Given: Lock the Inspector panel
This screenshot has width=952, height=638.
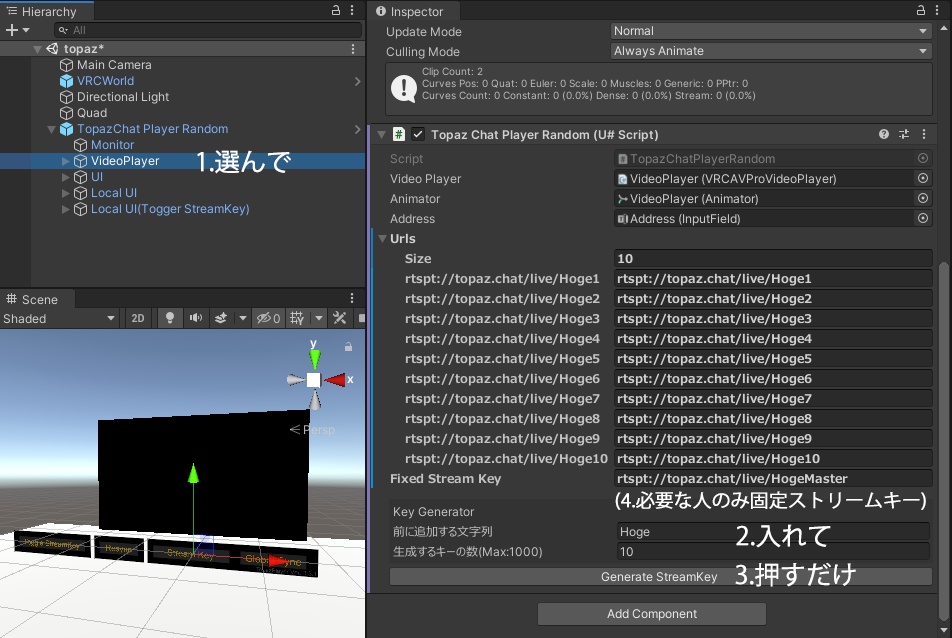Looking at the screenshot, I should pyautogui.click(x=921, y=10).
